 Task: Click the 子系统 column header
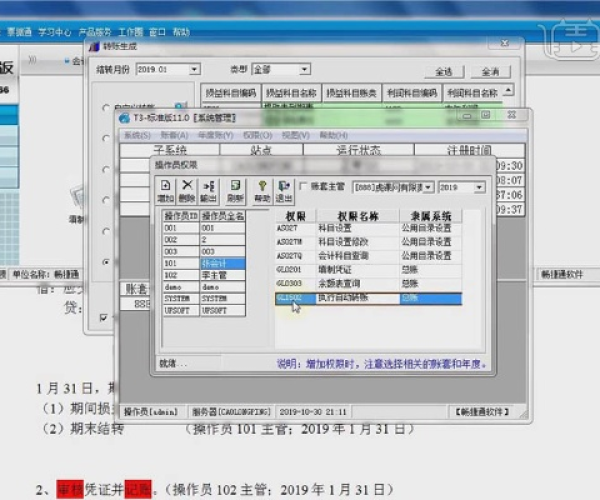click(x=170, y=150)
